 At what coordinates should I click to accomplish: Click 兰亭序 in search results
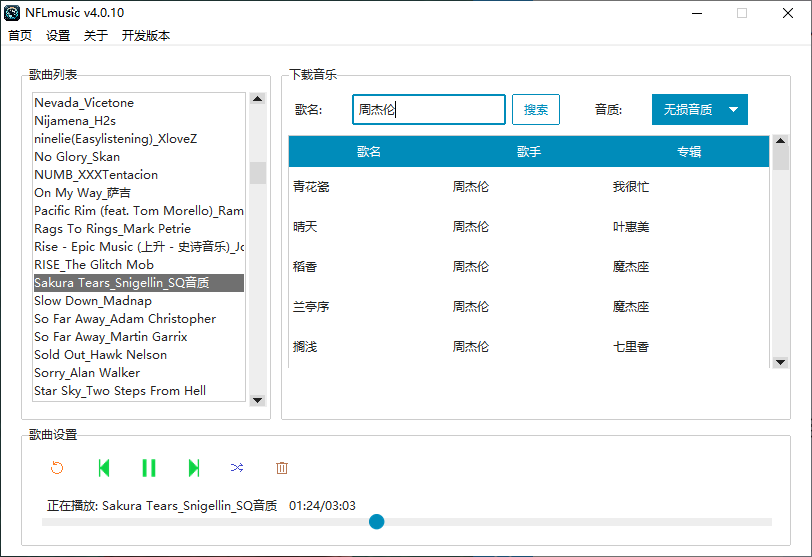coord(311,306)
